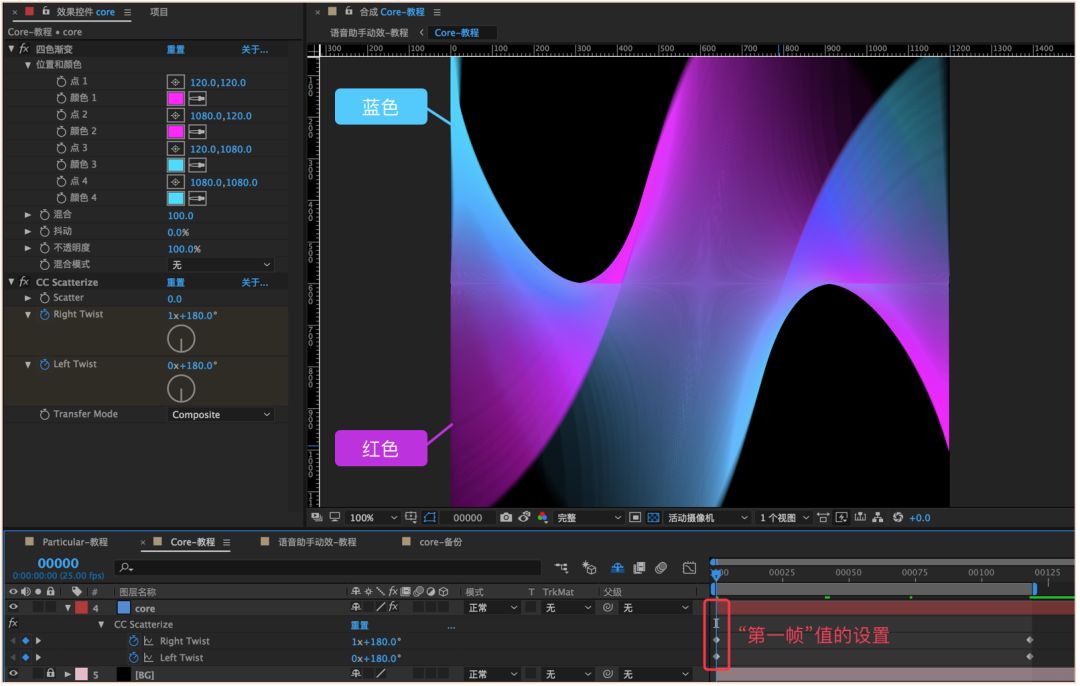Toggle the frame blending icon in the timeline
The height and width of the screenshot is (686, 1080).
(x=639, y=568)
